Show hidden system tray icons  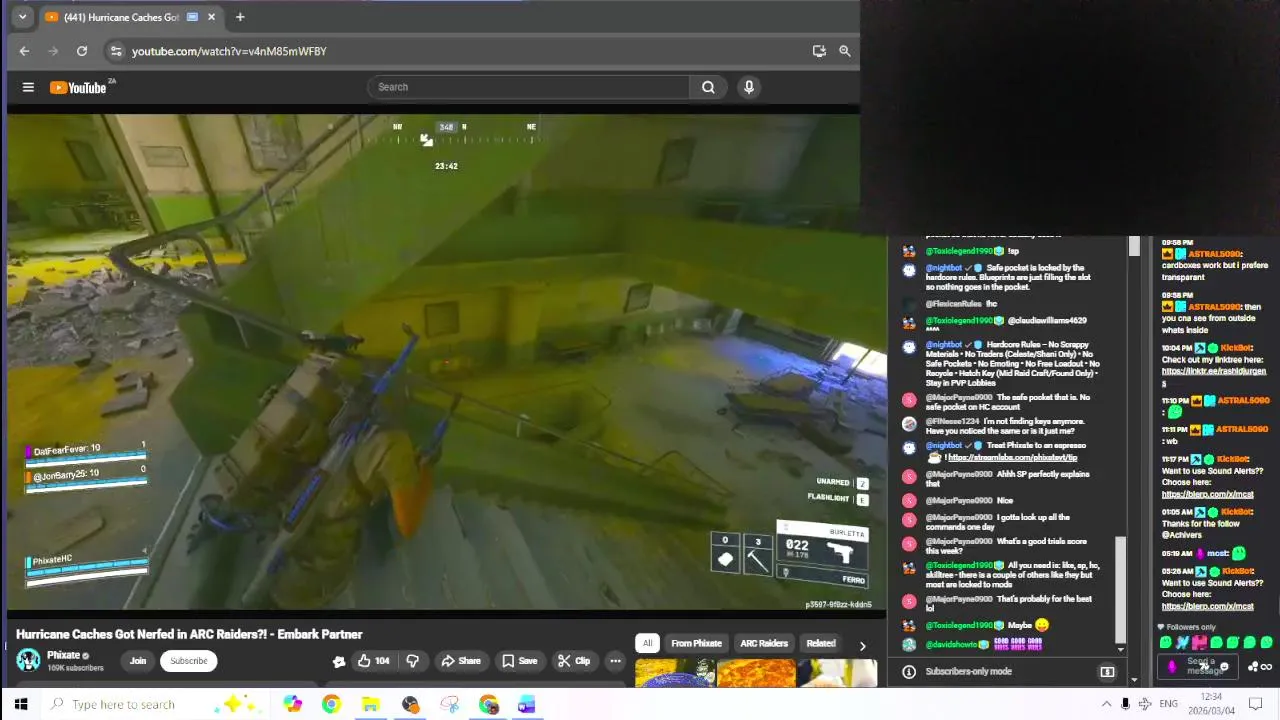[x=1105, y=704]
